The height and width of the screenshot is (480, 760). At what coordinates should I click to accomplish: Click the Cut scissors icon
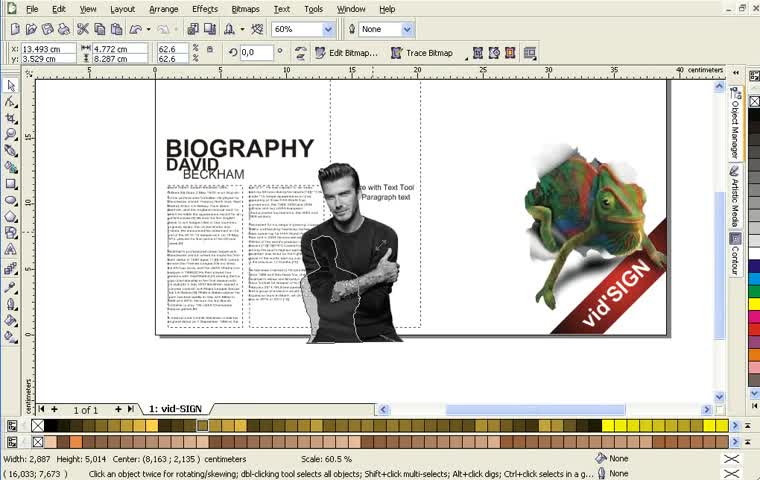point(83,29)
